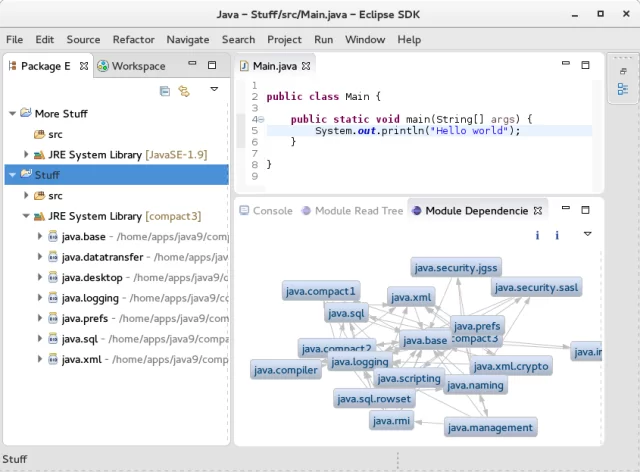Collapse JRE System Library [compact3]
The image size is (640, 472).
coord(26,216)
